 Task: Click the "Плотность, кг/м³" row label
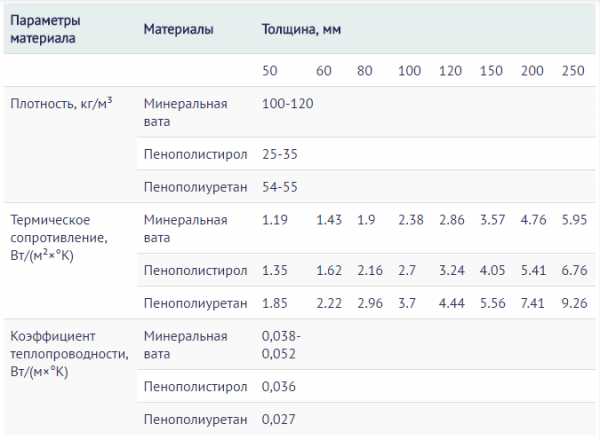coord(61,104)
